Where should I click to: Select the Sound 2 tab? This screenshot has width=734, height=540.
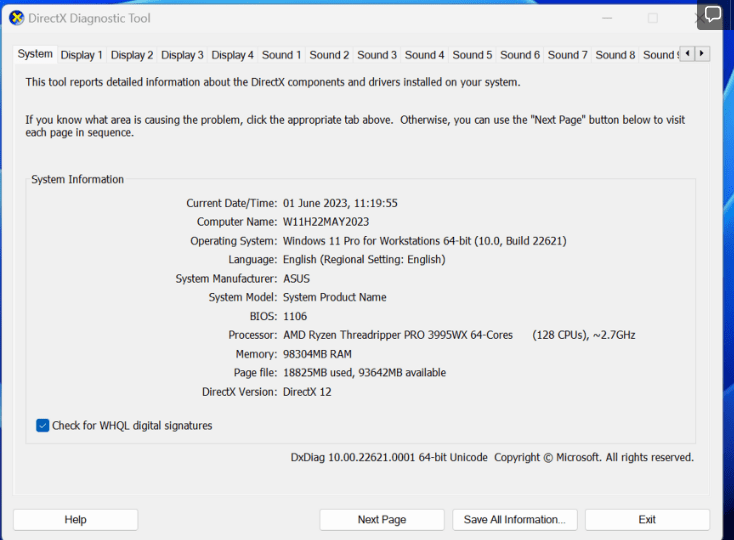coord(329,55)
